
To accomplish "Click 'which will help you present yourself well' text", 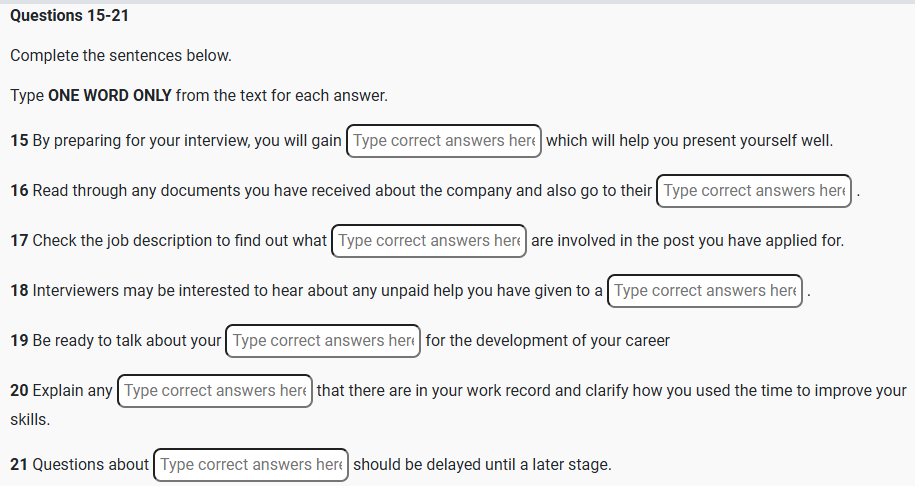I will coord(689,141).
